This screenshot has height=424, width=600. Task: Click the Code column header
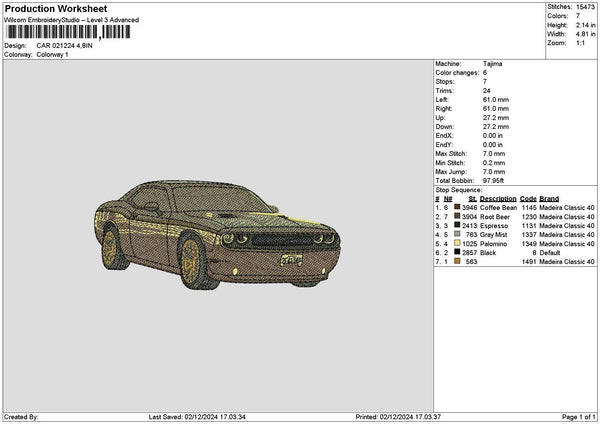pos(528,198)
